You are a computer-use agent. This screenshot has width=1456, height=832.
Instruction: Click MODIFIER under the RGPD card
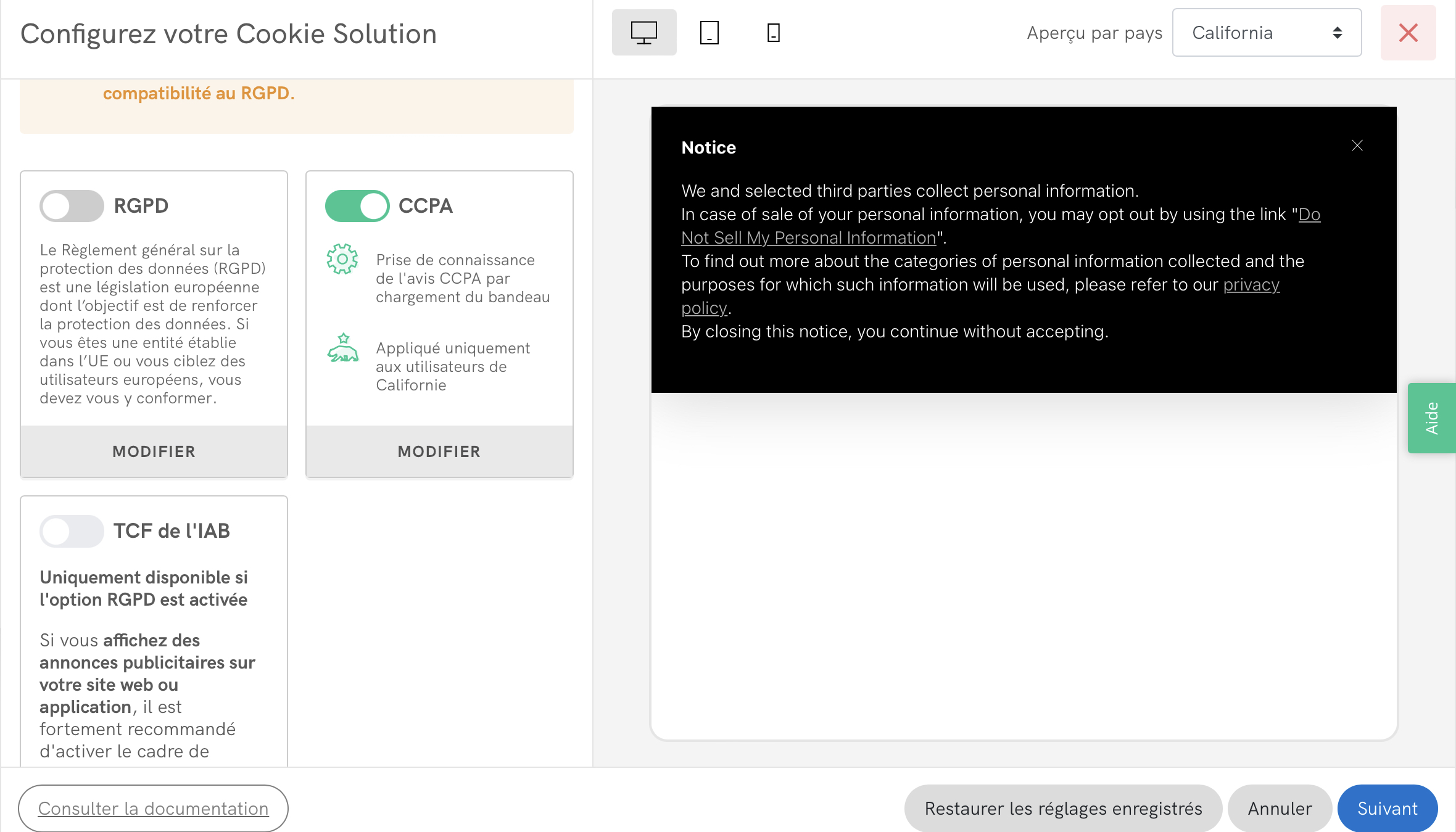pyautogui.click(x=154, y=451)
